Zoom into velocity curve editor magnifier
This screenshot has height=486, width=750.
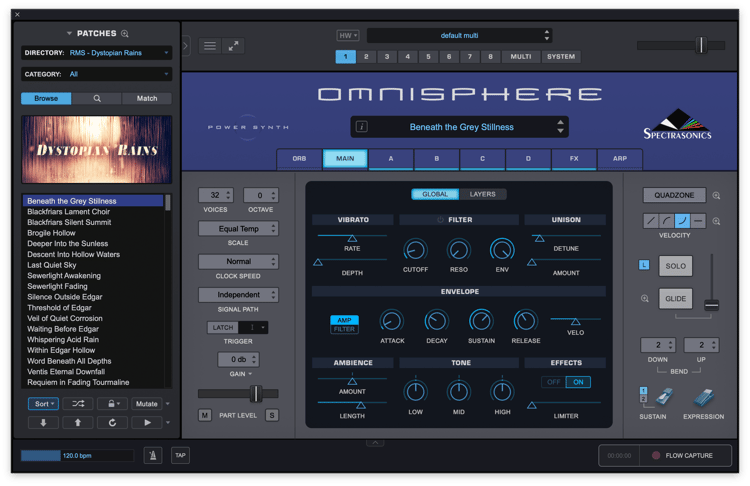(x=716, y=221)
